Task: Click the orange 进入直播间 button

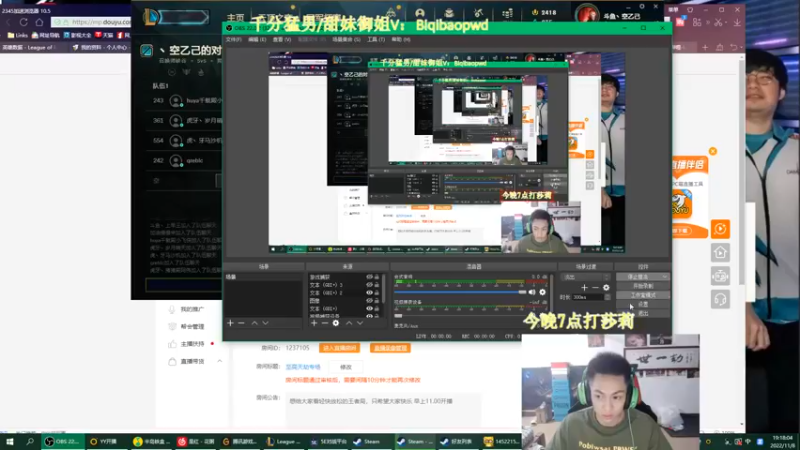Action: (339, 348)
